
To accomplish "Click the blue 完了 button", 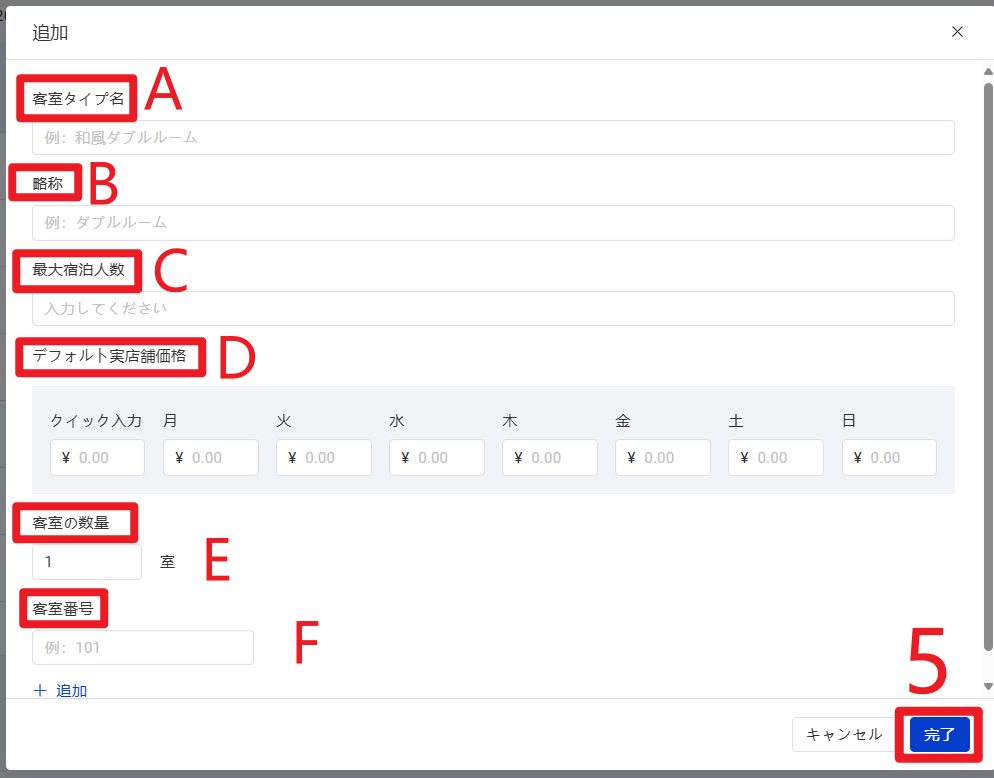I will click(x=939, y=734).
